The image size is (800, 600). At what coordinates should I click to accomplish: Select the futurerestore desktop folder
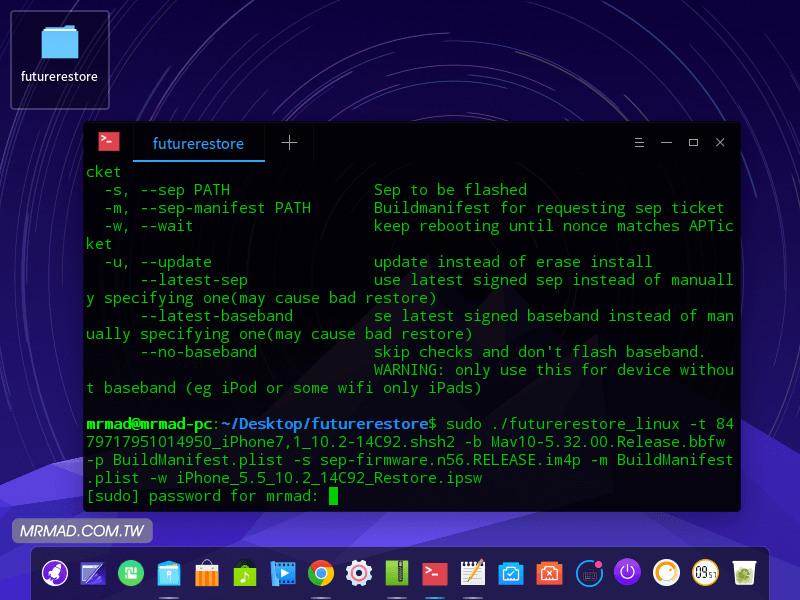point(60,58)
